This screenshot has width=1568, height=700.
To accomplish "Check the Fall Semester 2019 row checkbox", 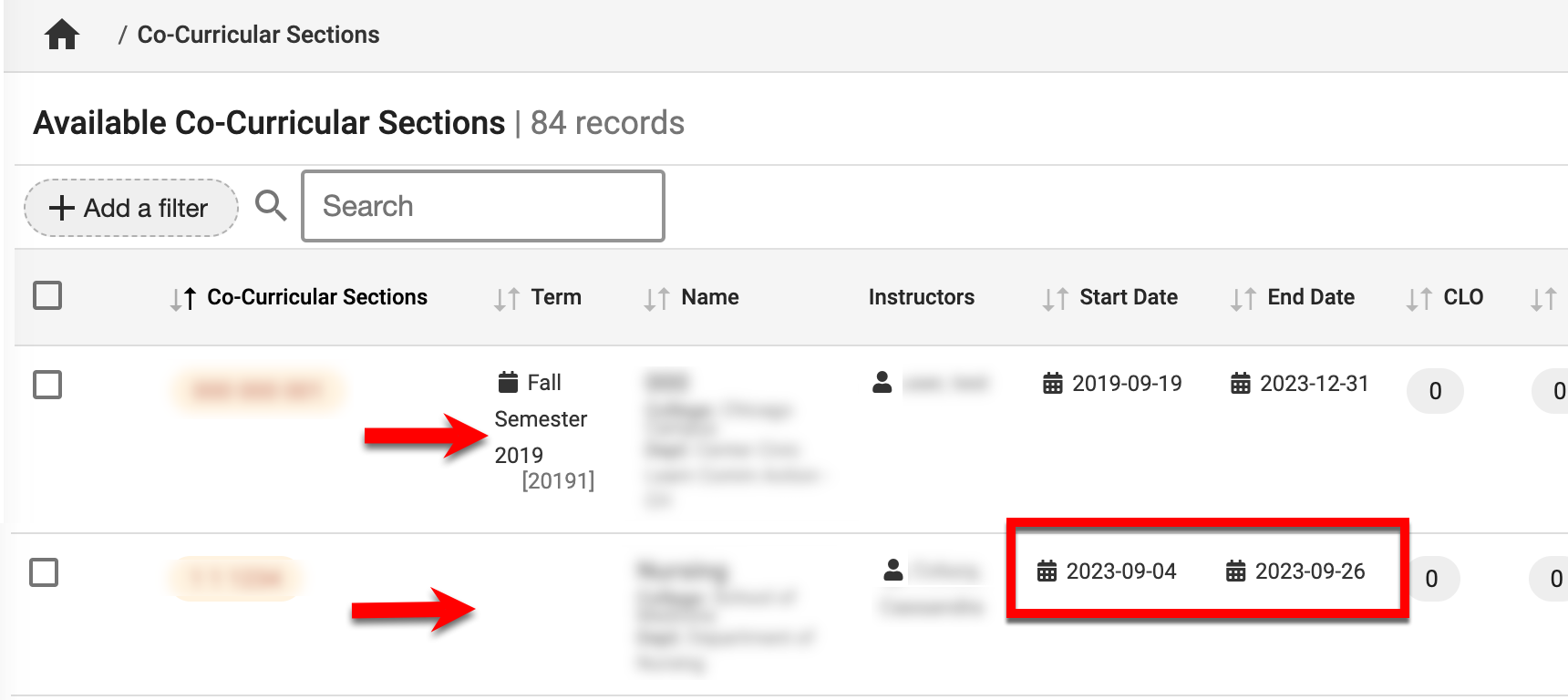I will pyautogui.click(x=47, y=385).
